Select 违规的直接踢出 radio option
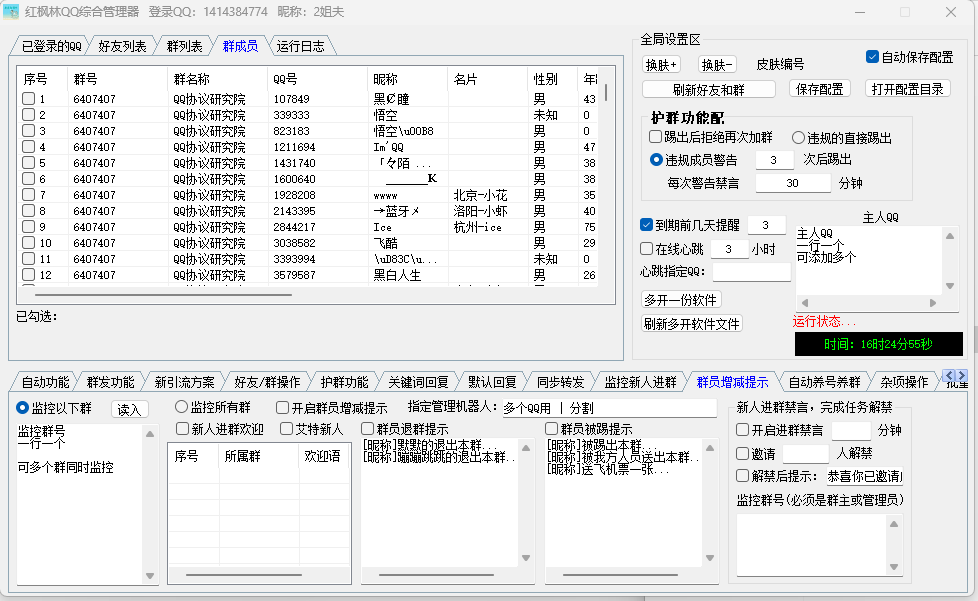Screen dimensions: 978x601 [x=799, y=137]
